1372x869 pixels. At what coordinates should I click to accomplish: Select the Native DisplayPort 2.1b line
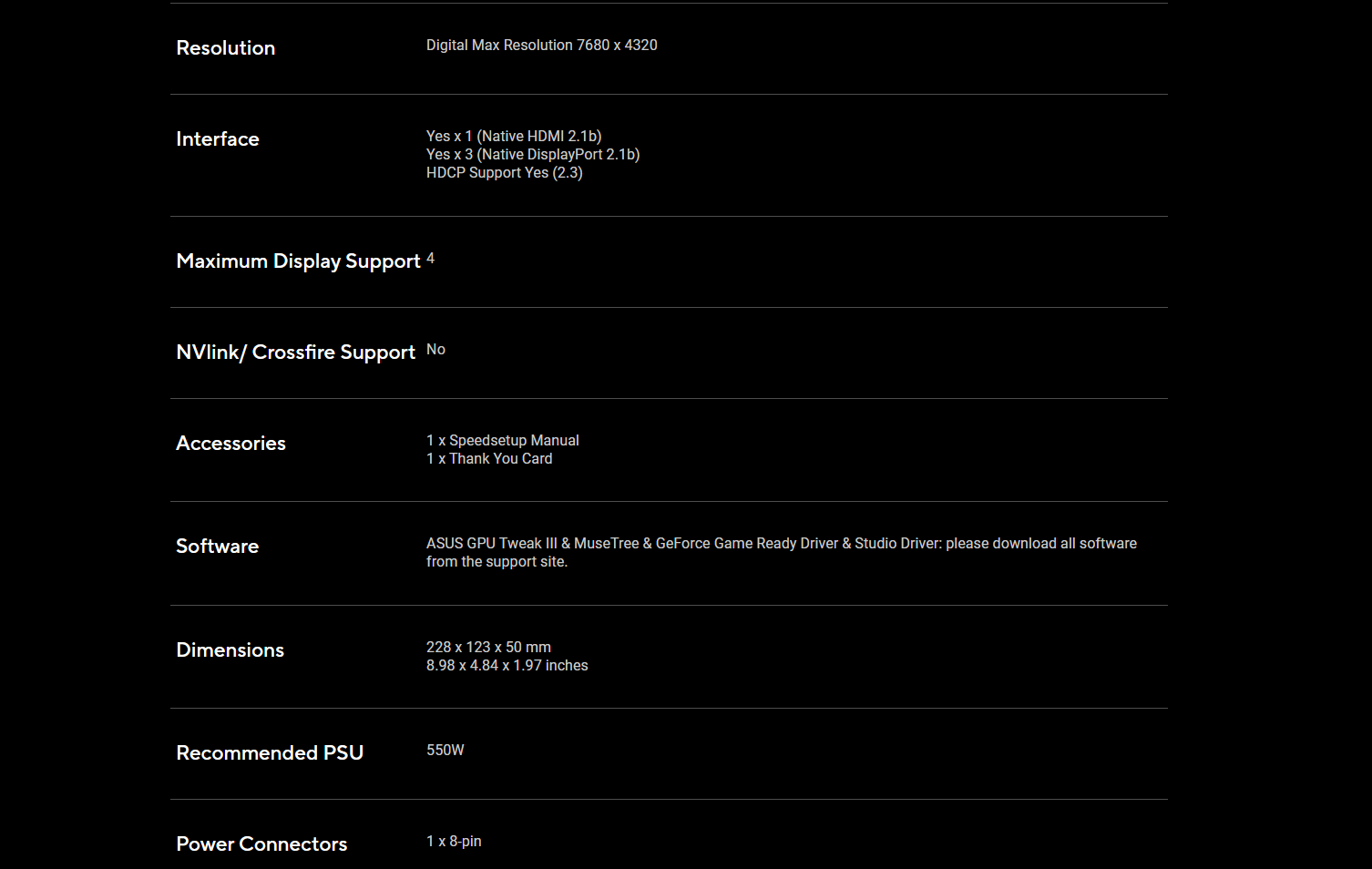click(x=533, y=155)
